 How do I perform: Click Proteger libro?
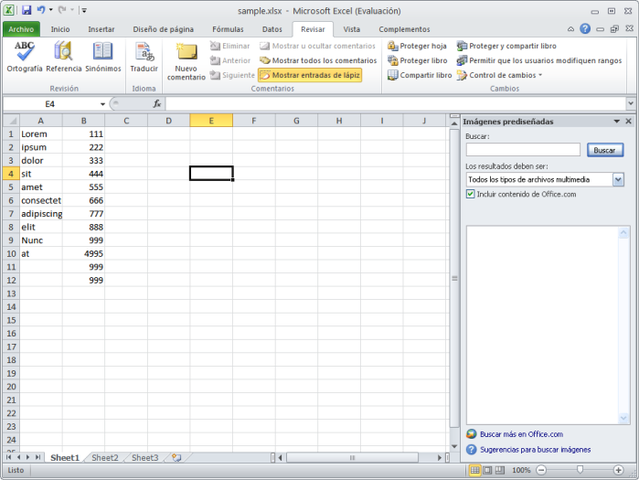(417, 61)
